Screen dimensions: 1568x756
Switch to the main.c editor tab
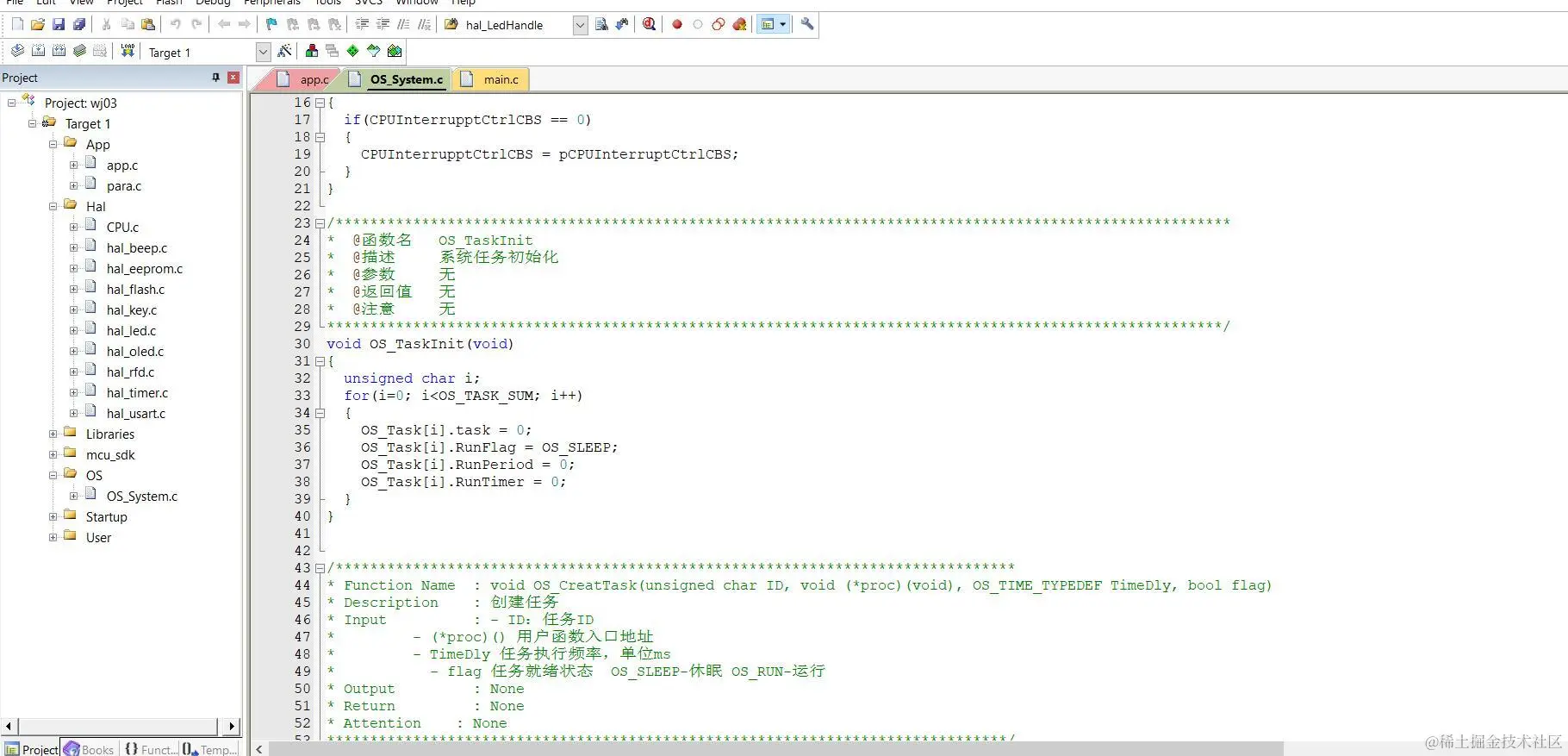point(491,79)
